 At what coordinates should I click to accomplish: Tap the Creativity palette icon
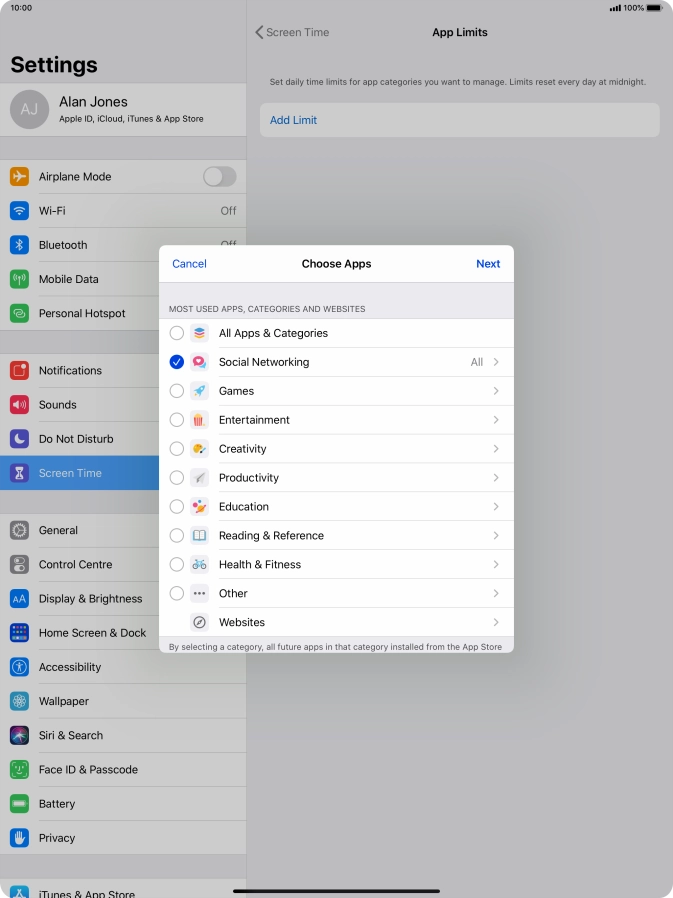pos(199,449)
